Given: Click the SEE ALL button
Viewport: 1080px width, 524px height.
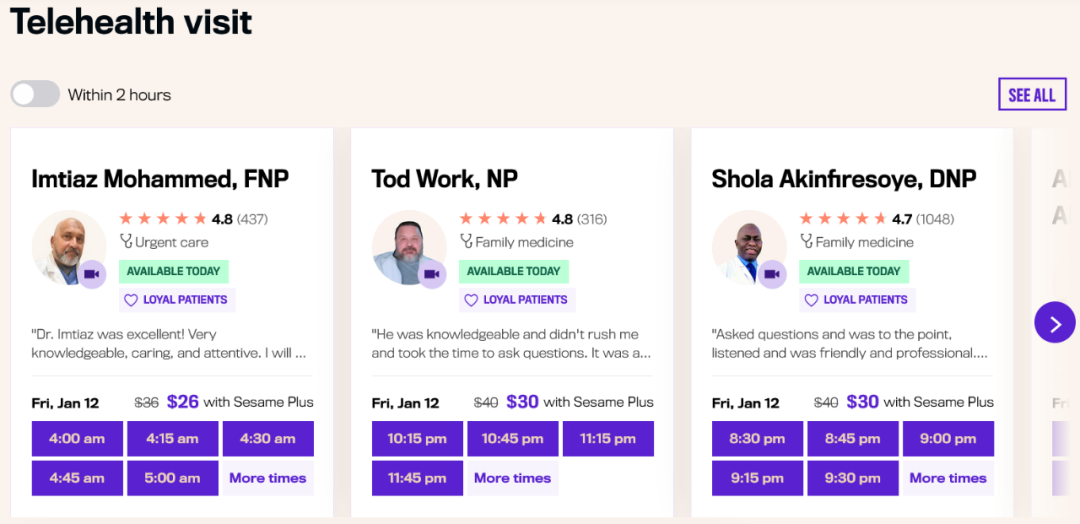Looking at the screenshot, I should tap(1032, 94).
